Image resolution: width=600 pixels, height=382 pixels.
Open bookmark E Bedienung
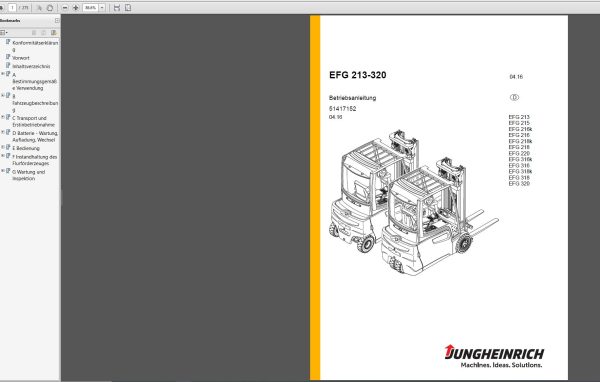point(26,148)
